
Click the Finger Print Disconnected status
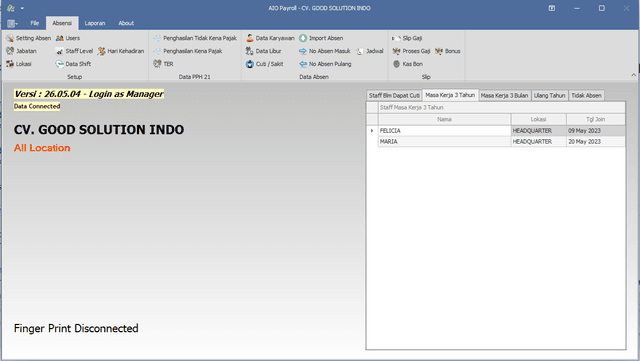[x=76, y=328]
